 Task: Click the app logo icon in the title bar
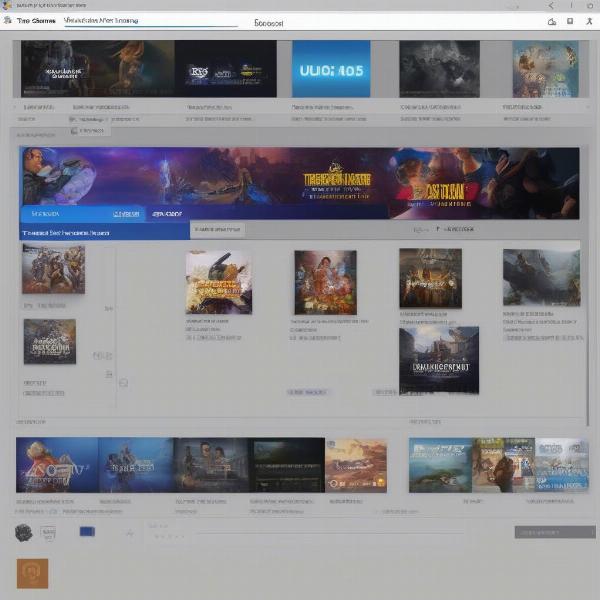pyautogui.click(x=7, y=5)
